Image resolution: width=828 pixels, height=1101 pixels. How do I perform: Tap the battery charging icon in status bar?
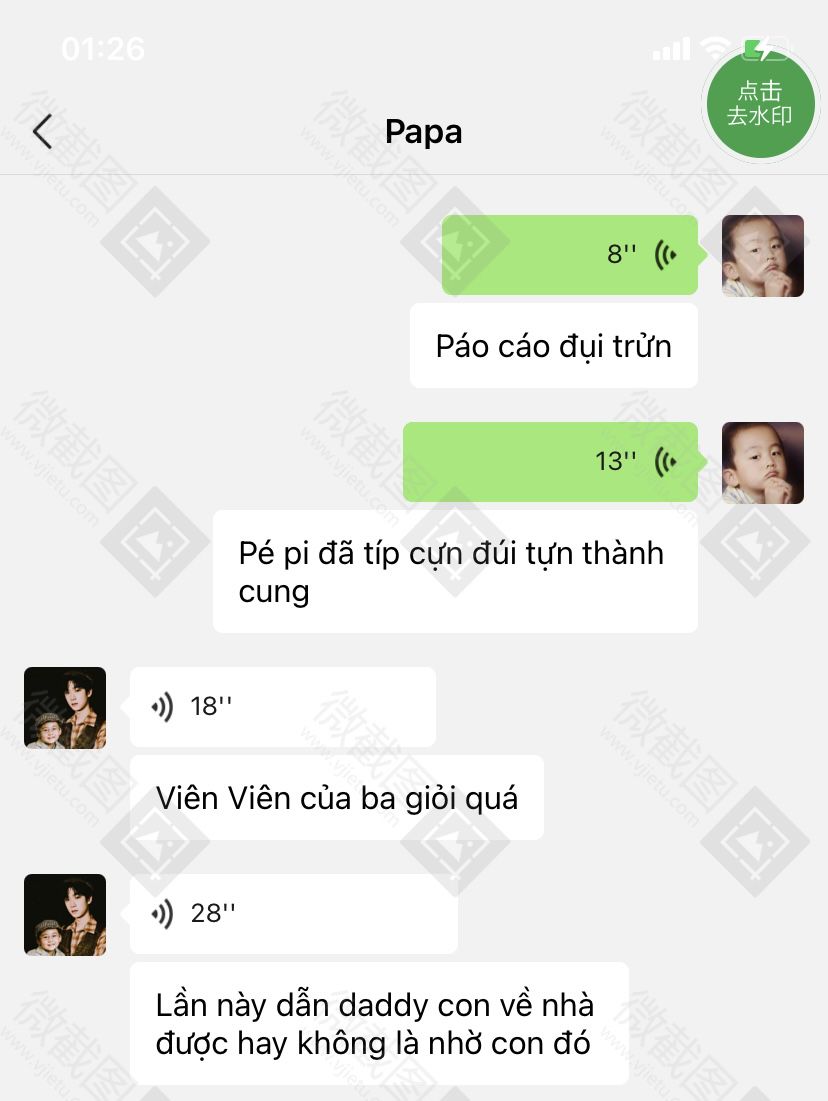[x=767, y=48]
